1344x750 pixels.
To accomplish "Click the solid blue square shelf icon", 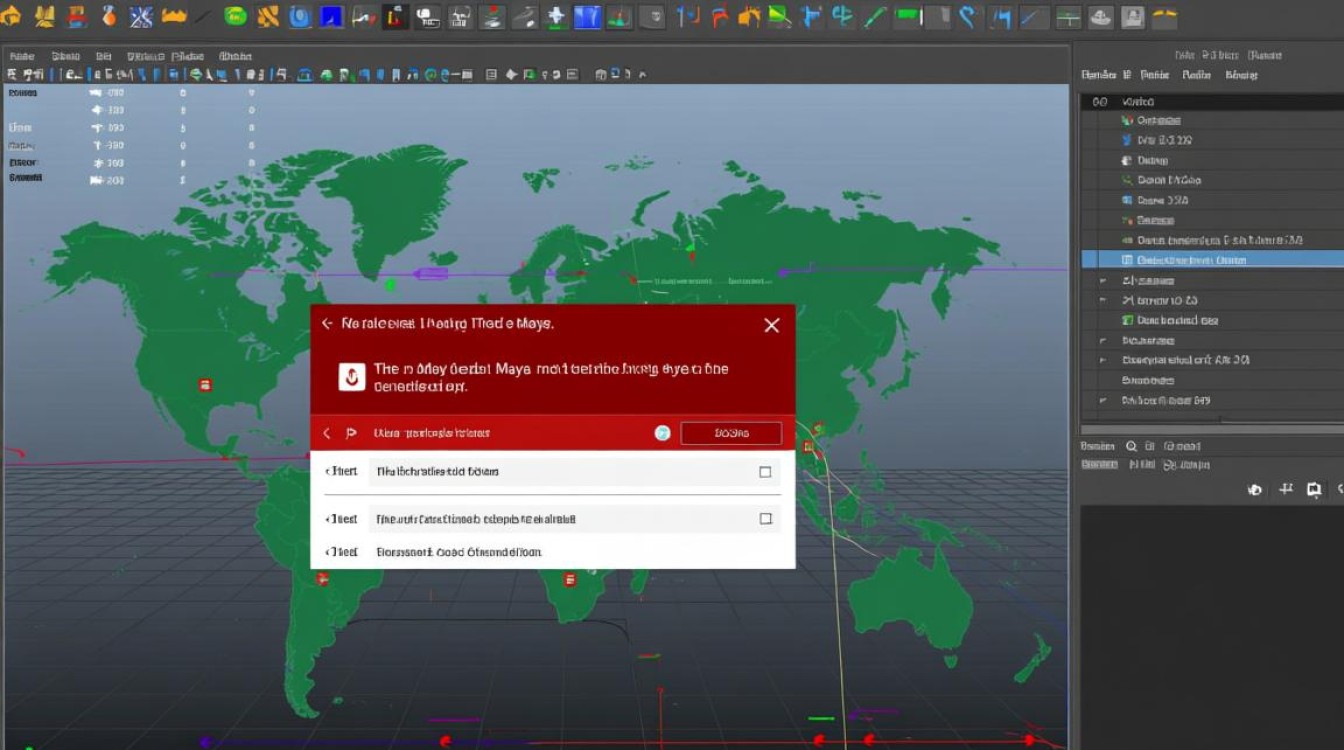I will [x=330, y=16].
